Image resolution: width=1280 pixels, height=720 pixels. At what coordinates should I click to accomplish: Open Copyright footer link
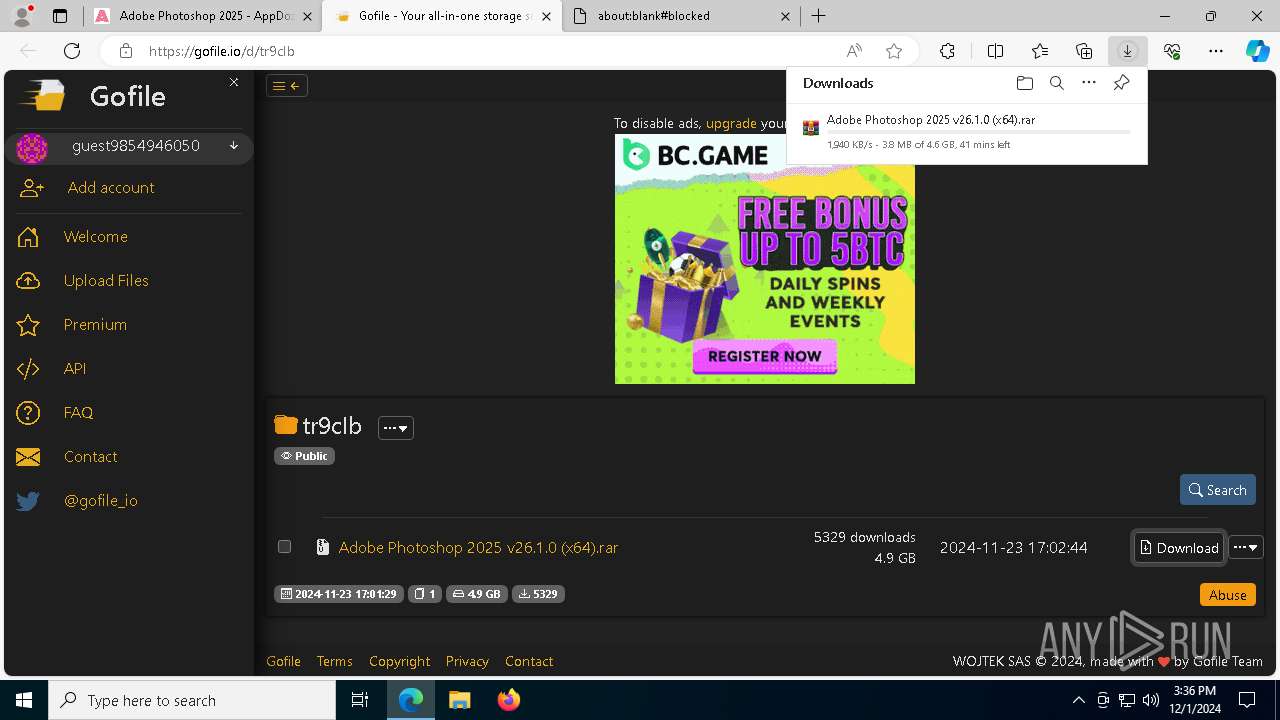(x=399, y=661)
